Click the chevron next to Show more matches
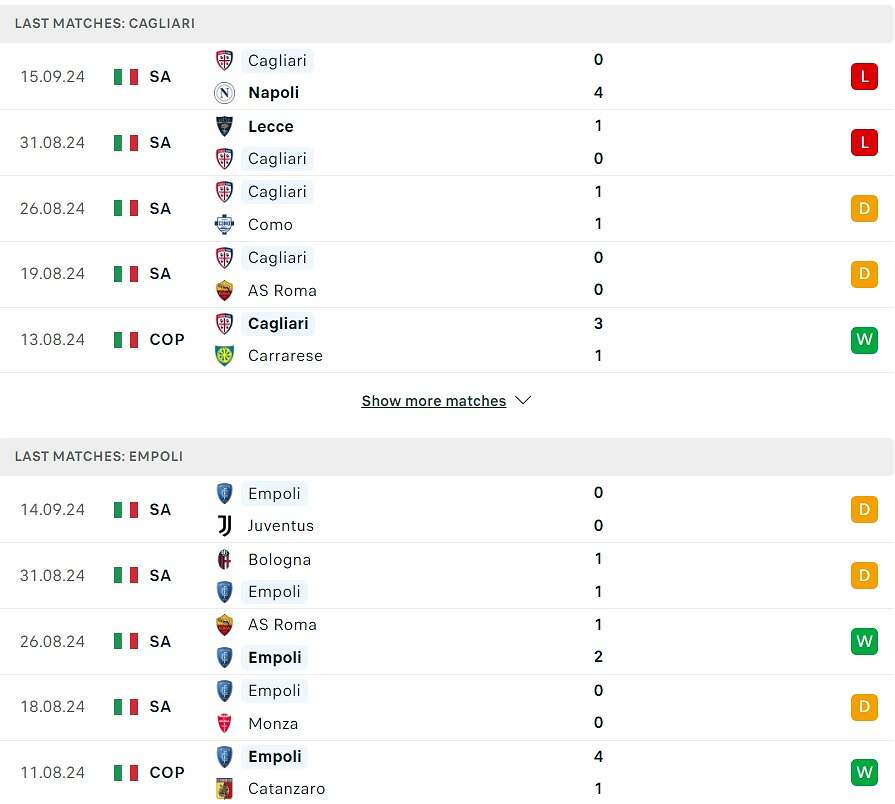 (523, 401)
